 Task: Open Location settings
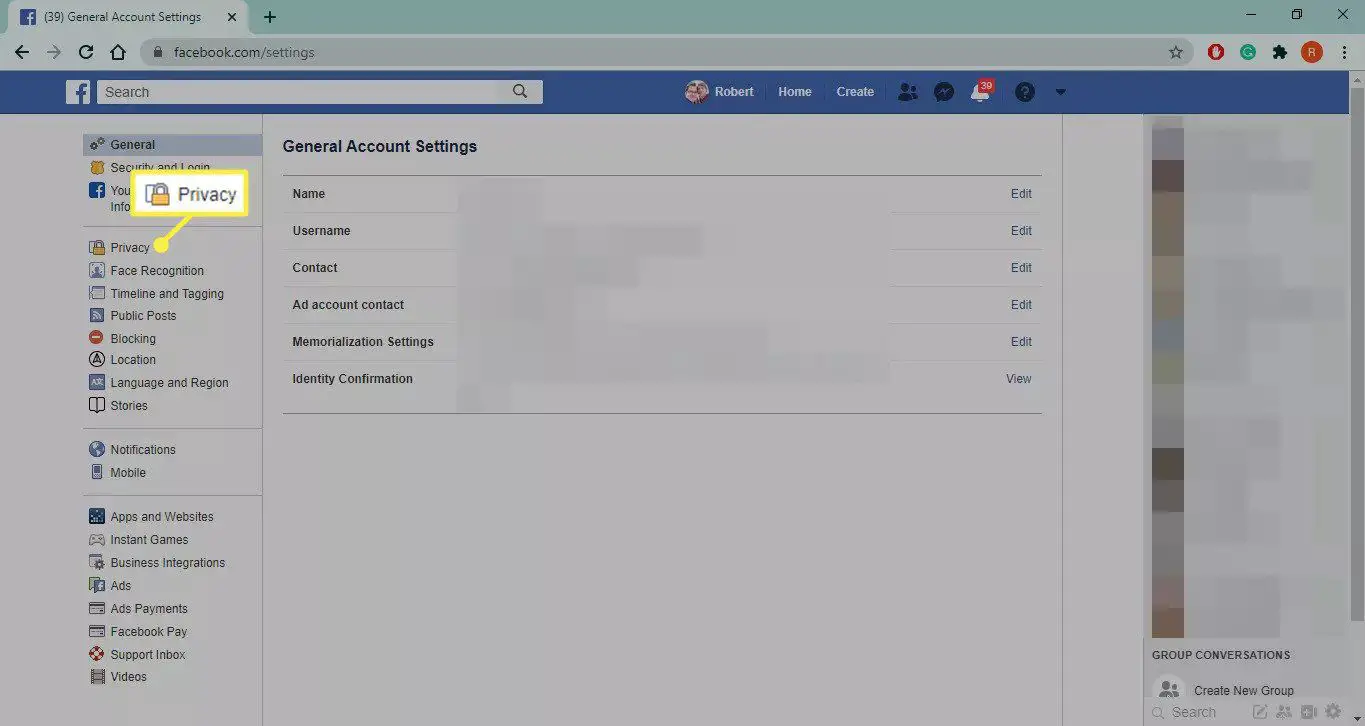[133, 360]
